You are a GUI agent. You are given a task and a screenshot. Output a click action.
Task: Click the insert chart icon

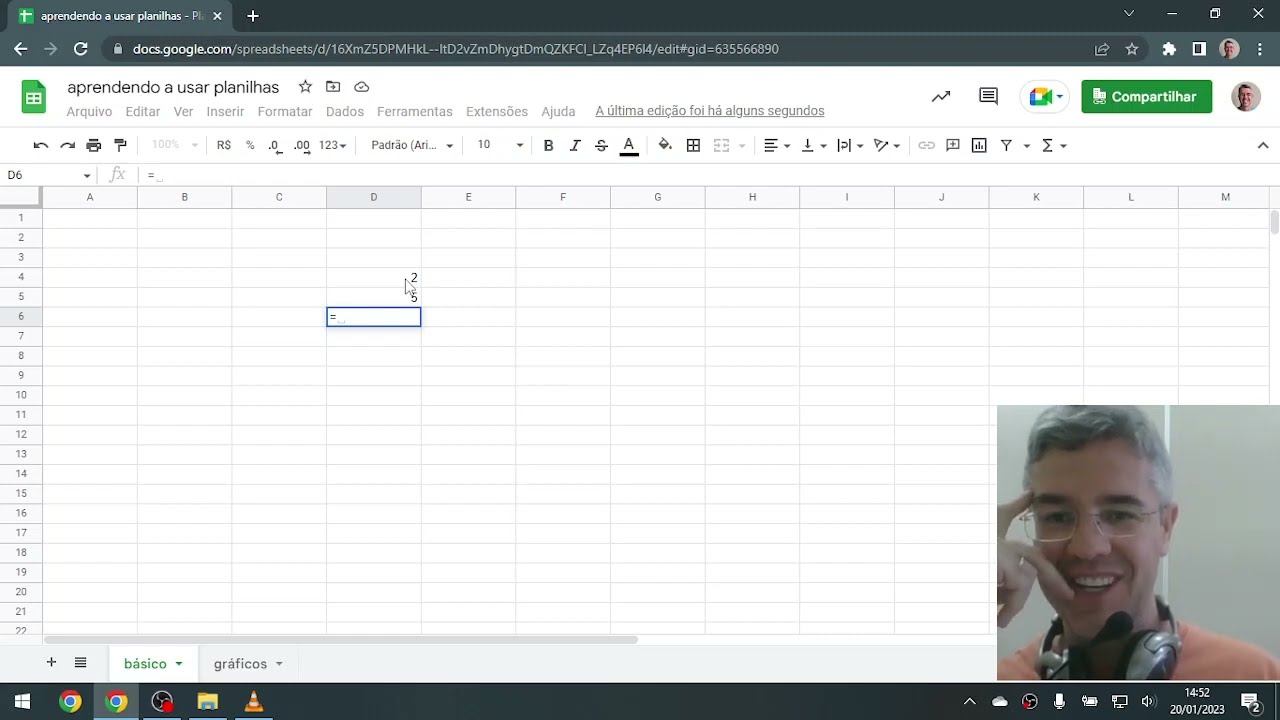pyautogui.click(x=979, y=145)
